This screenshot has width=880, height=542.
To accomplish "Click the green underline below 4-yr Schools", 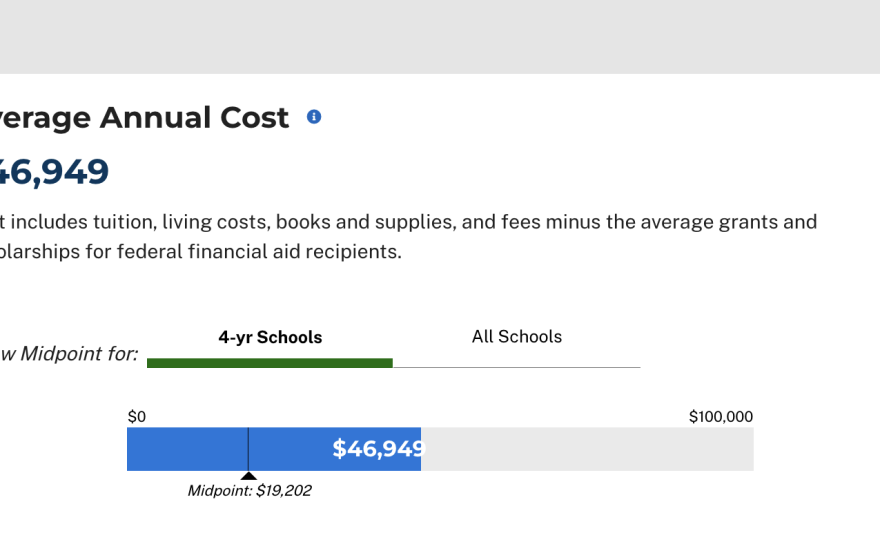I will (x=270, y=363).
